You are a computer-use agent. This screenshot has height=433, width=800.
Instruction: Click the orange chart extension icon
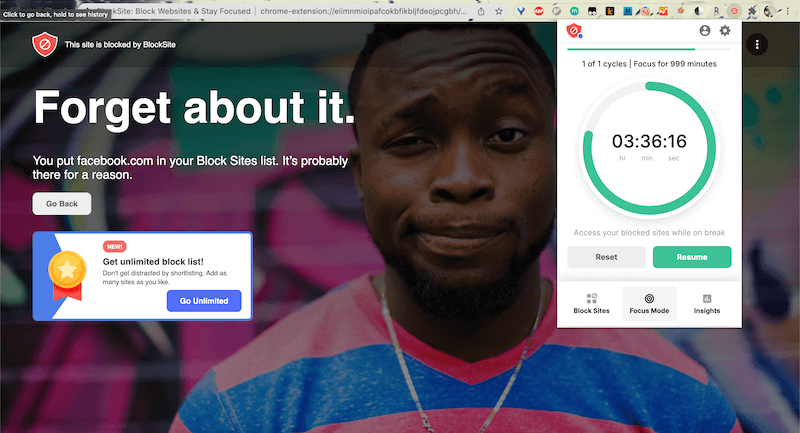662,11
